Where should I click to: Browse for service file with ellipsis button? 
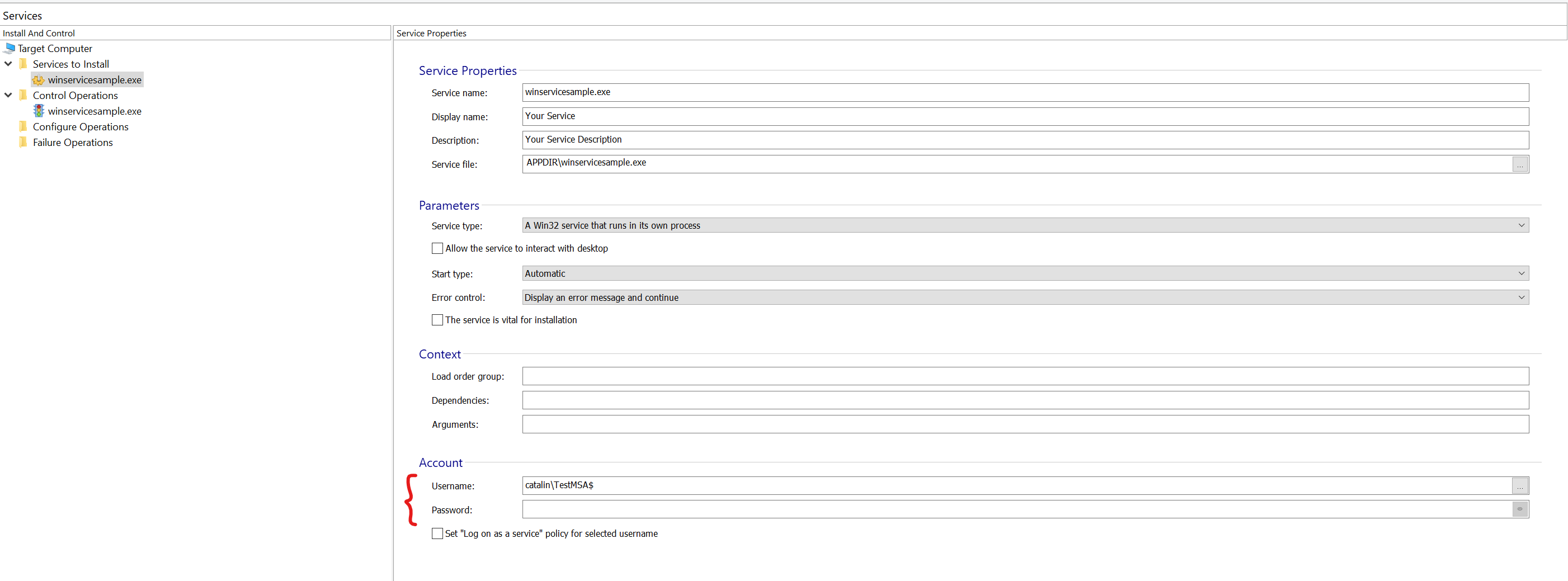(1519, 164)
